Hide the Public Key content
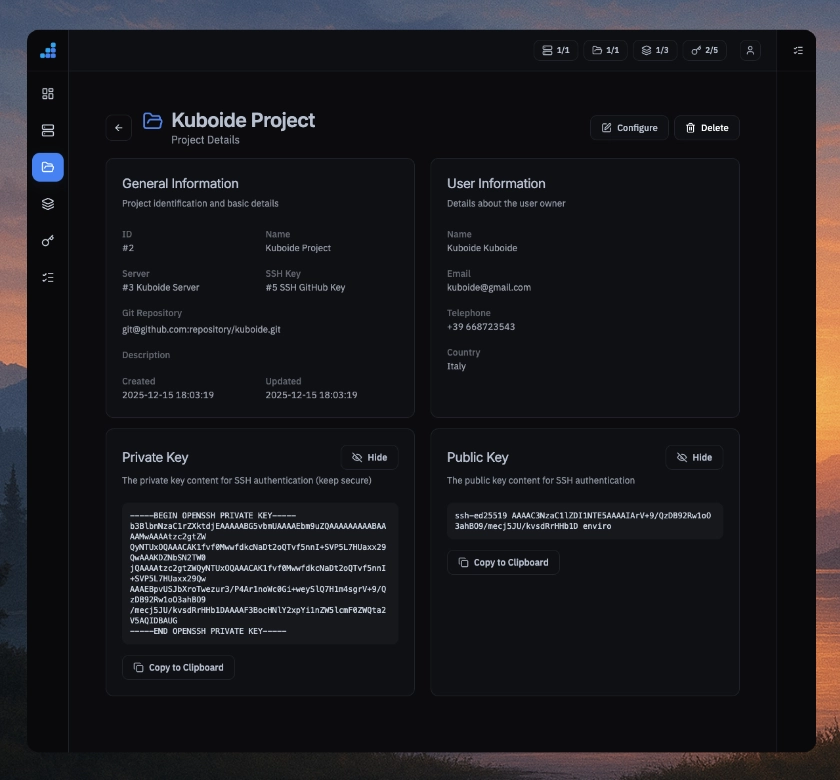Viewport: 840px width, 780px height. 694,457
